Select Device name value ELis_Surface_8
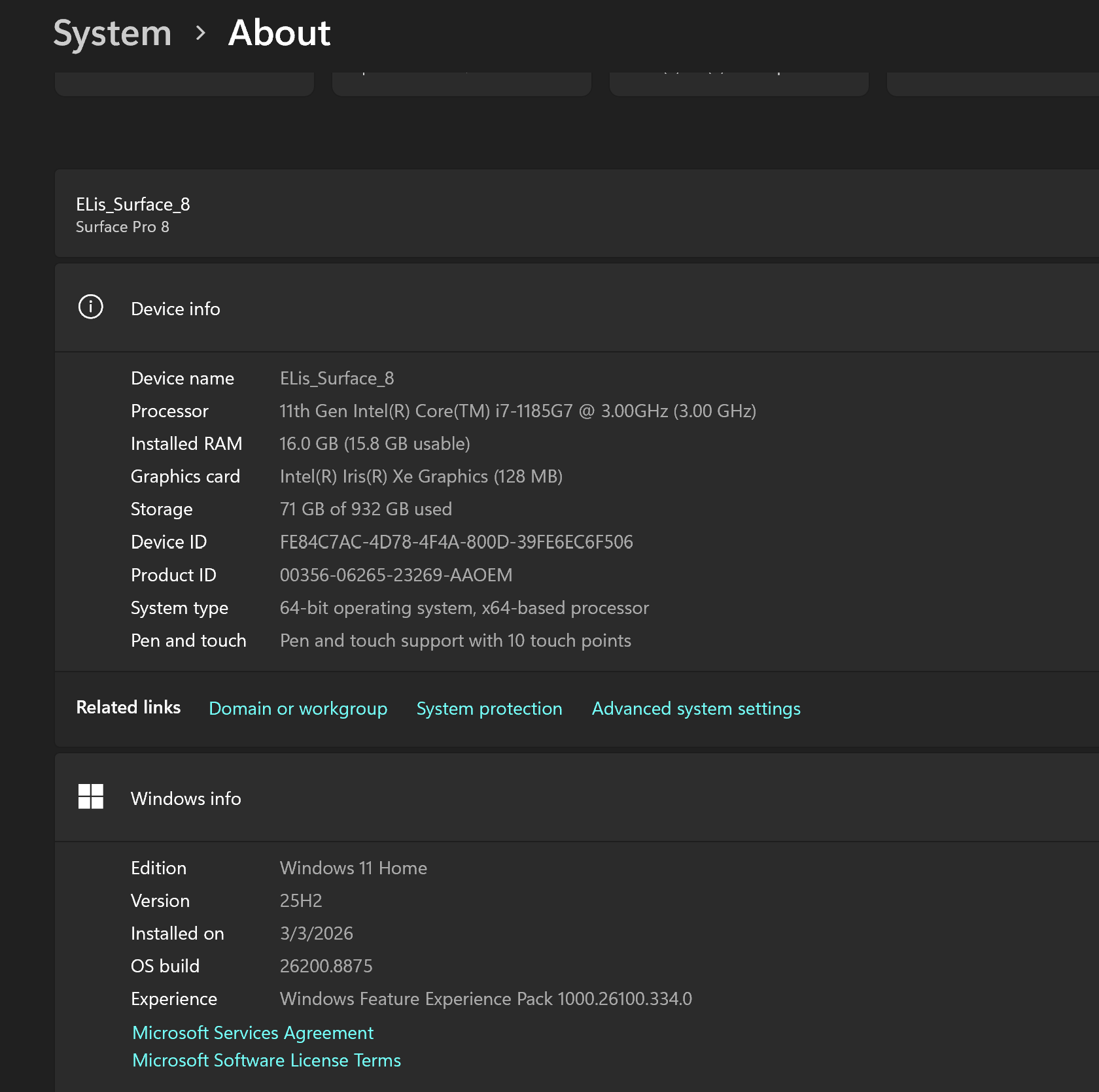Image resolution: width=1099 pixels, height=1092 pixels. (x=337, y=378)
